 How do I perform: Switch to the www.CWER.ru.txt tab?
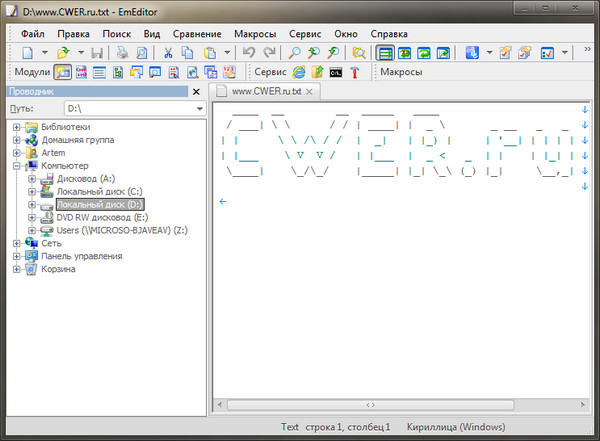tap(266, 91)
